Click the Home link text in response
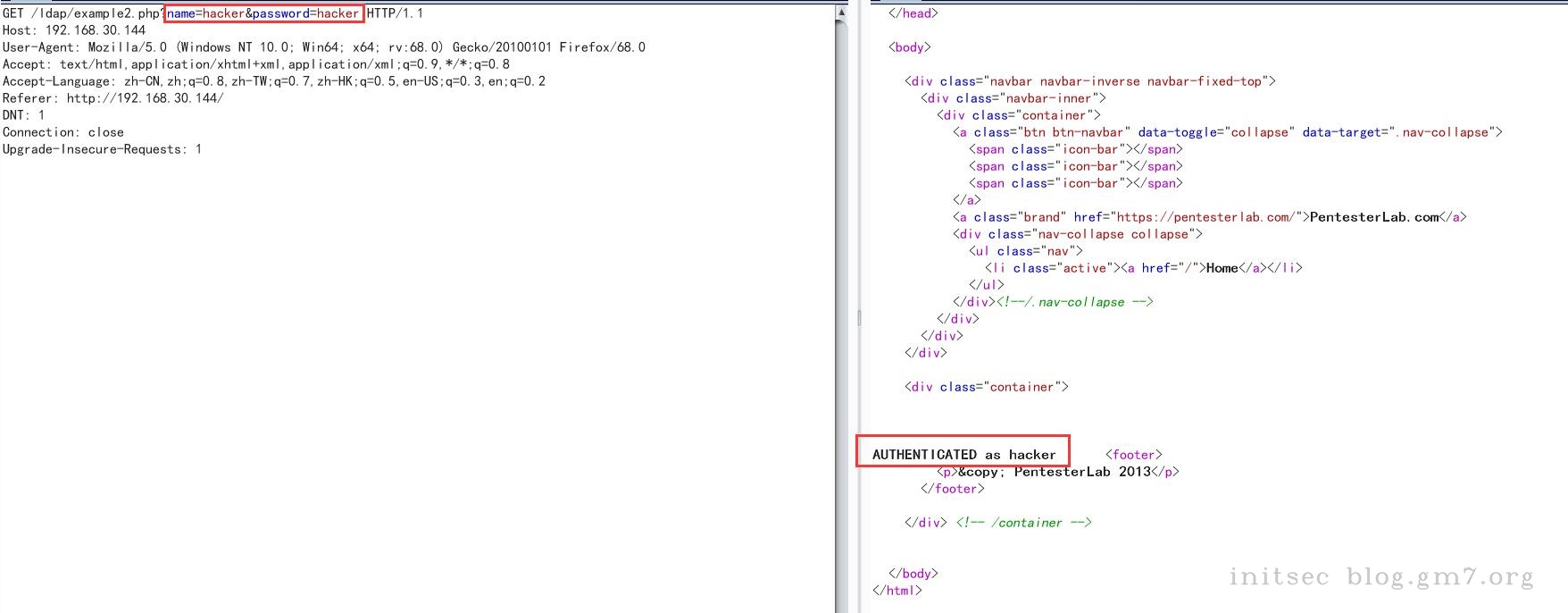The width and height of the screenshot is (1568, 613). (1222, 268)
